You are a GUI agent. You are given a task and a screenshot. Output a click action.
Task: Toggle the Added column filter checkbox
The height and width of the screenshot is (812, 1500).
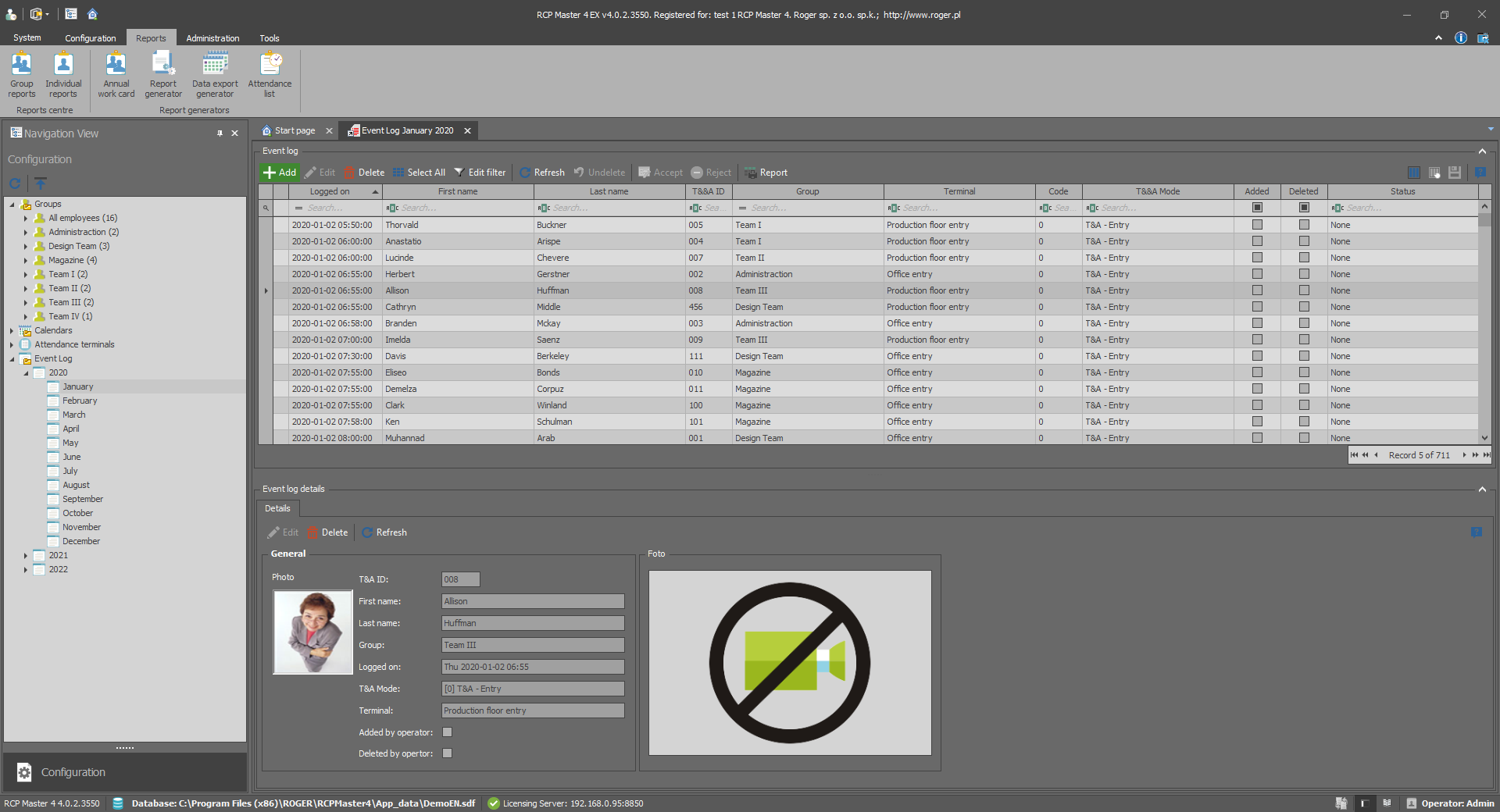coord(1257,208)
